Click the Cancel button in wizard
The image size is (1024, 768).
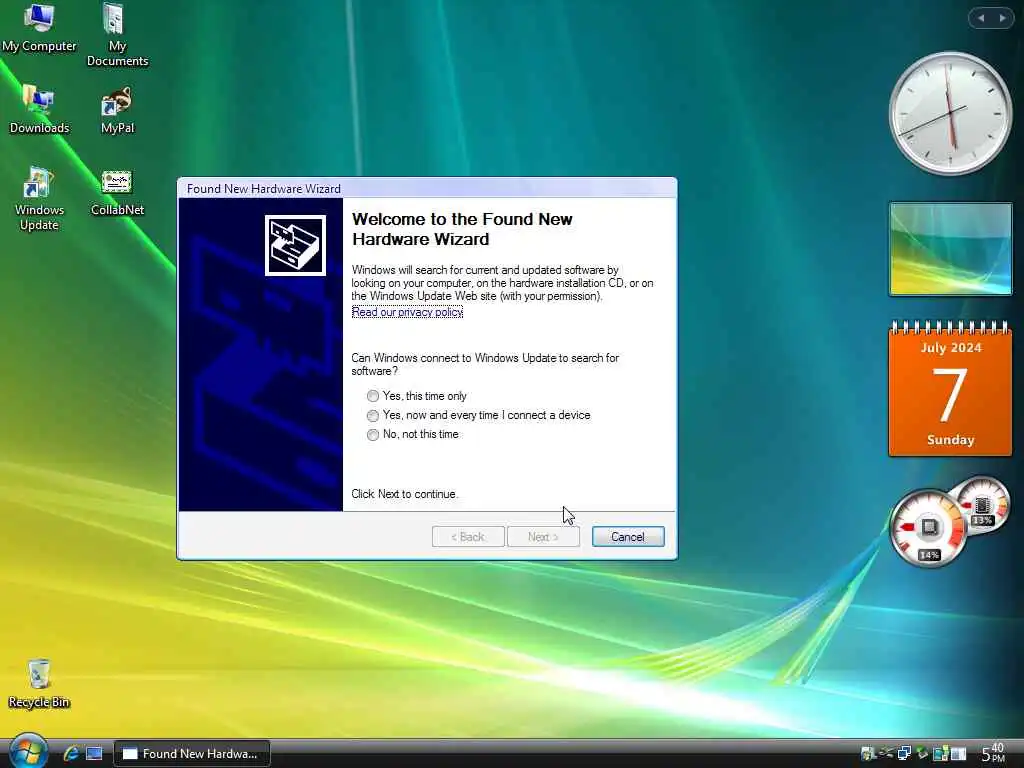pyautogui.click(x=628, y=537)
